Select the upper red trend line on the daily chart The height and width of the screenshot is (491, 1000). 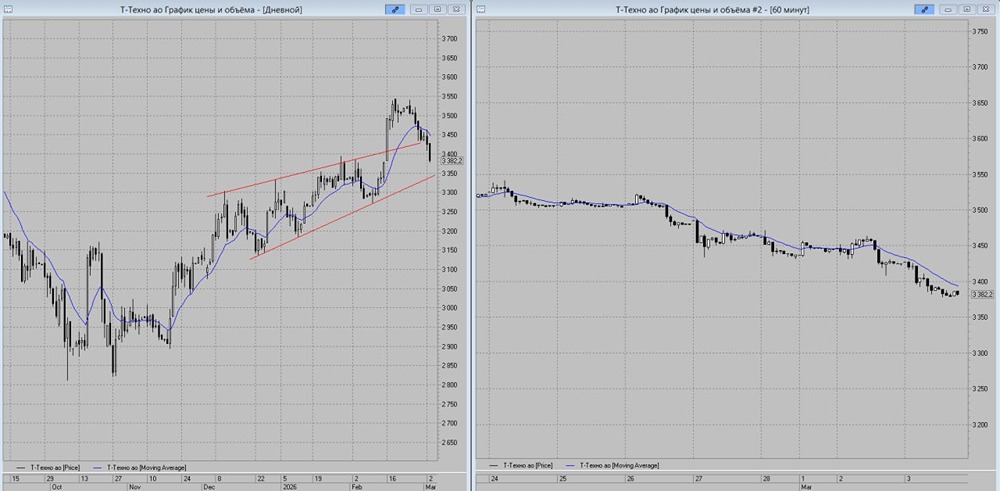pyautogui.click(x=300, y=178)
